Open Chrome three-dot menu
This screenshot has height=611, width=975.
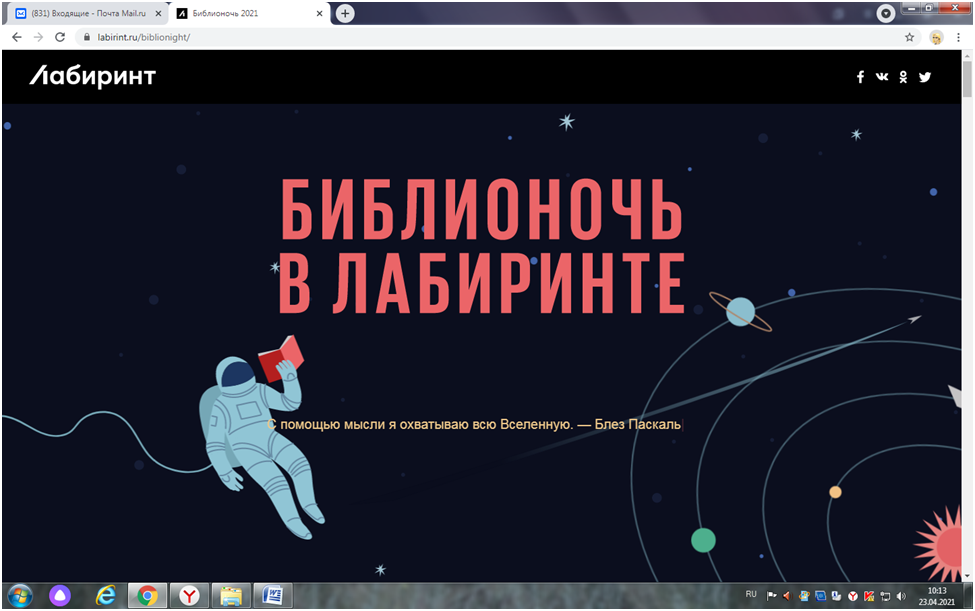click(x=958, y=37)
